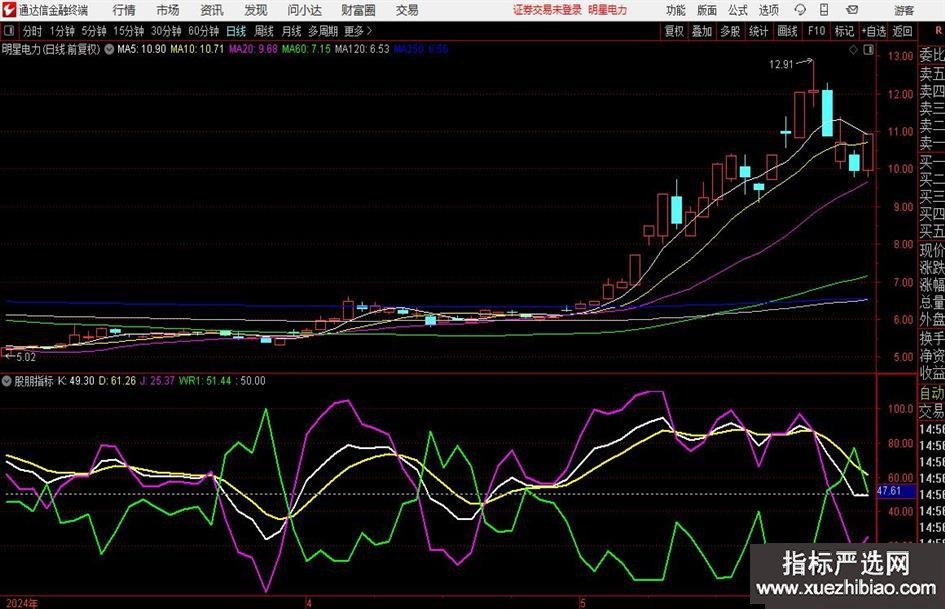Click the 证券交易未登录 login link
Screen dimensions: 945x609
[547, 10]
